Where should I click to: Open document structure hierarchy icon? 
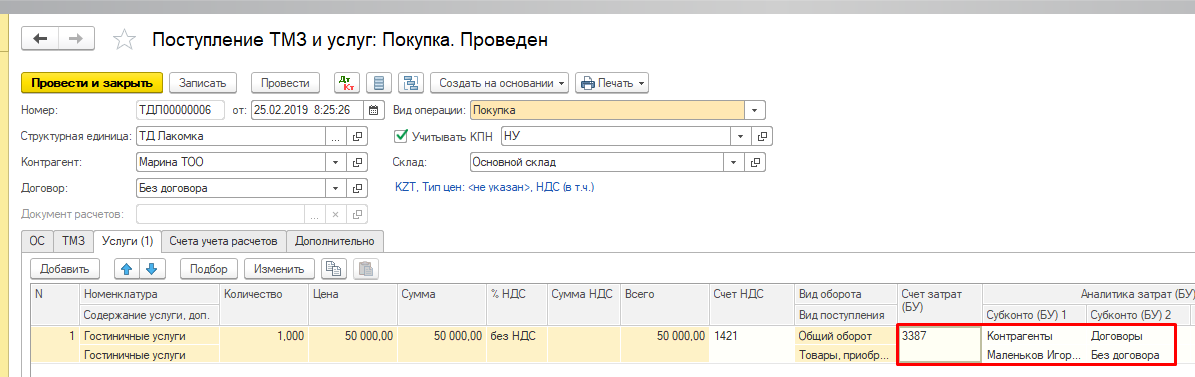coord(412,82)
